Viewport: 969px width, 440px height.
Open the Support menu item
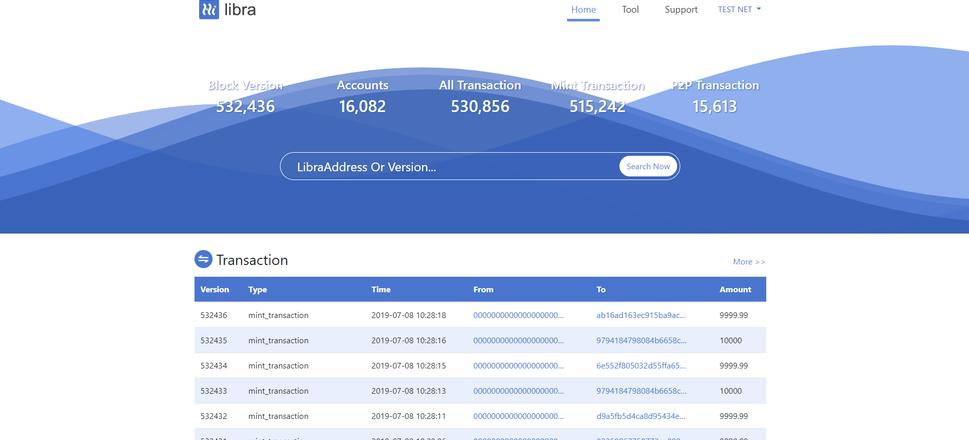tap(681, 9)
